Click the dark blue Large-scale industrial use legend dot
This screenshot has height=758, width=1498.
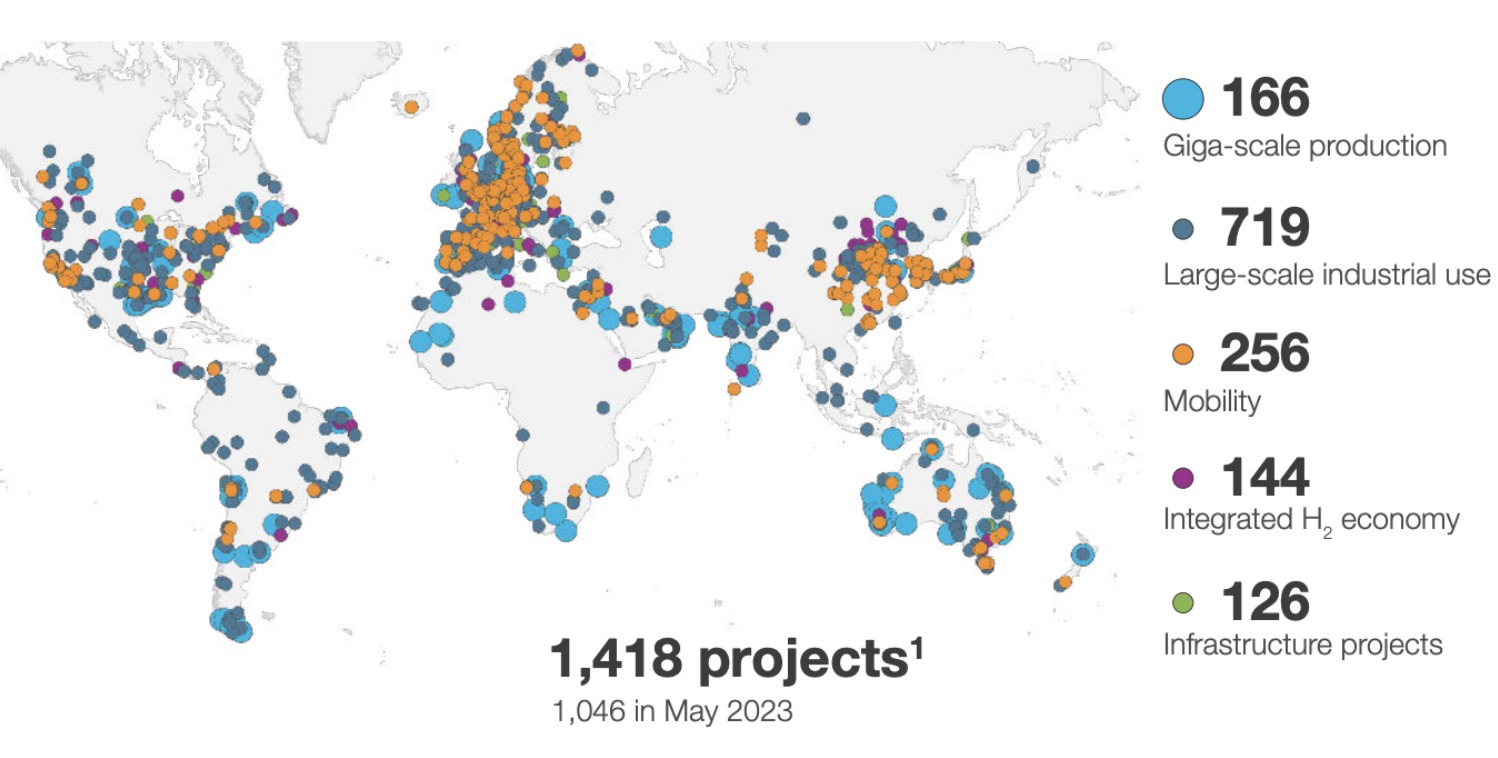pyautogui.click(x=1183, y=228)
